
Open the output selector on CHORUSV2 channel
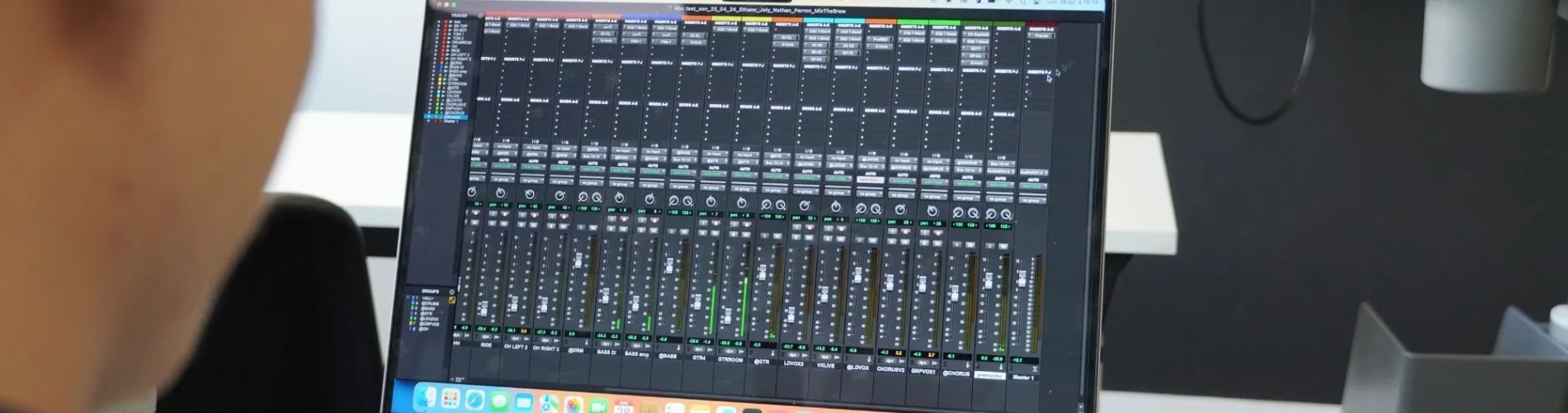point(902,167)
